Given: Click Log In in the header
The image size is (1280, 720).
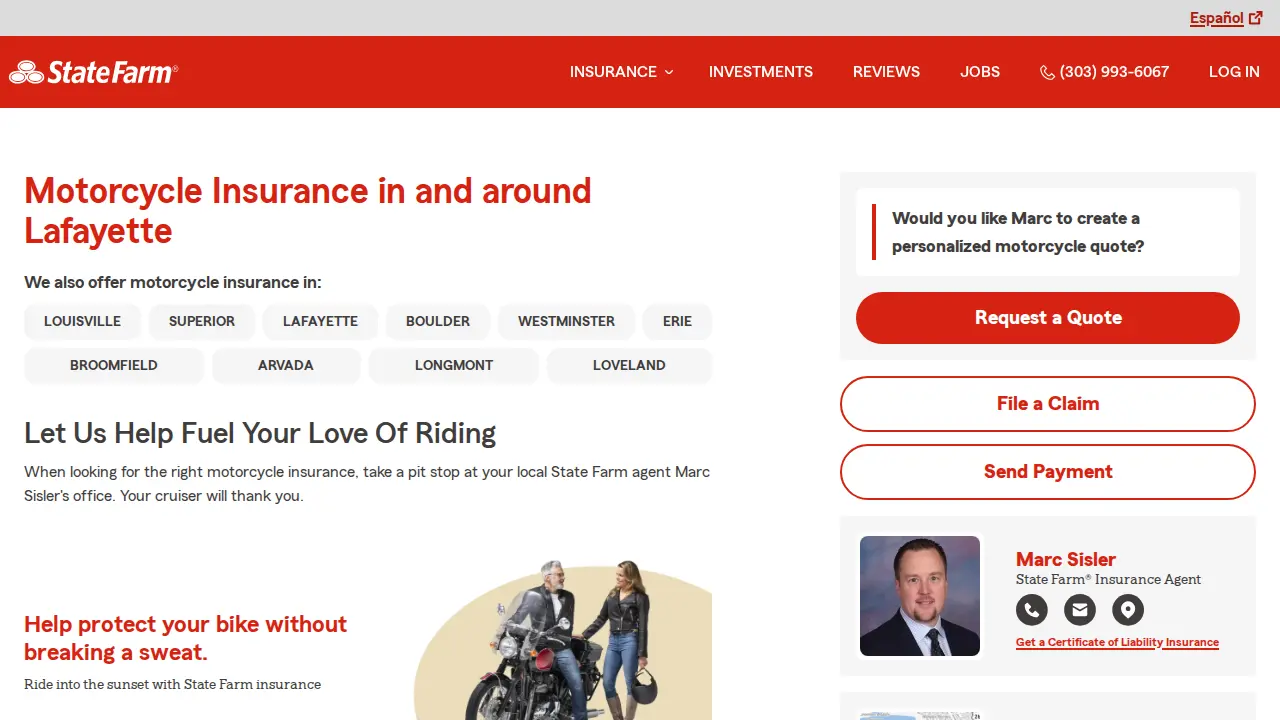Looking at the screenshot, I should pyautogui.click(x=1234, y=72).
